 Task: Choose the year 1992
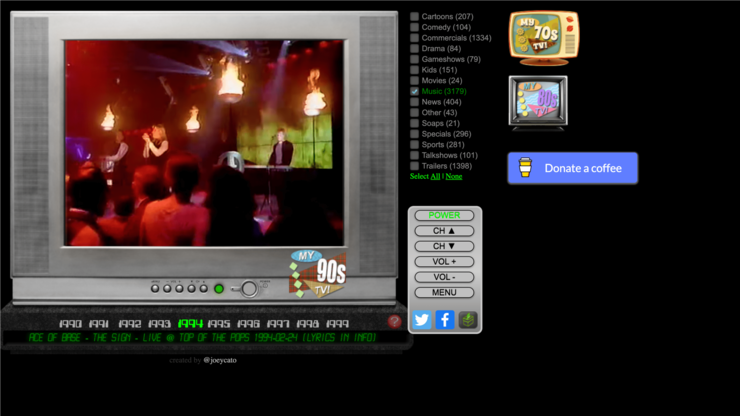point(130,324)
